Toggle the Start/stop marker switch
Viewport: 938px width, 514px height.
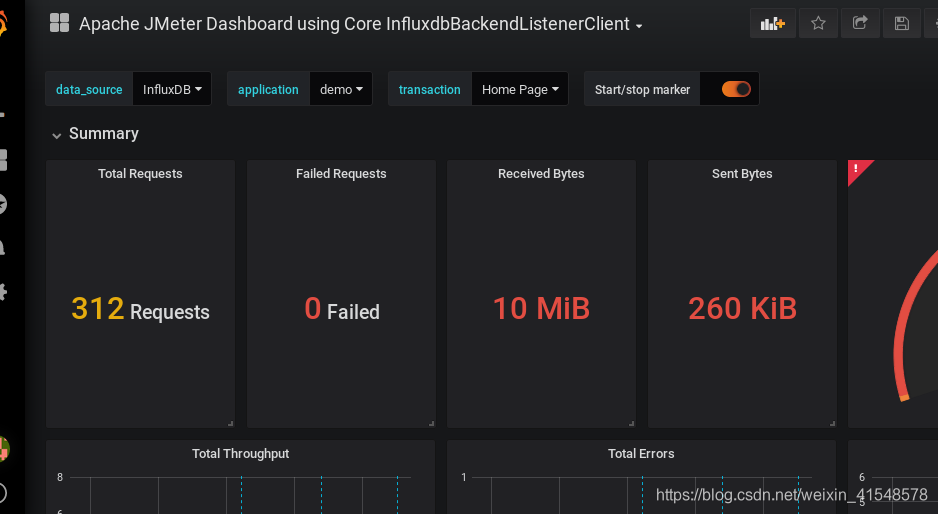[736, 89]
